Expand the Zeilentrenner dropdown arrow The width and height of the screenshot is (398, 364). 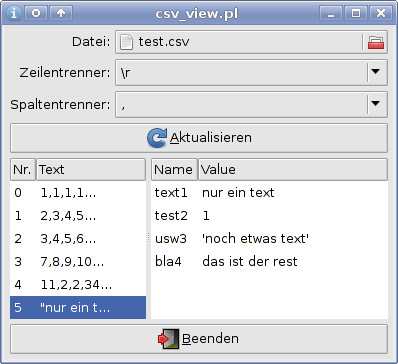[376, 72]
